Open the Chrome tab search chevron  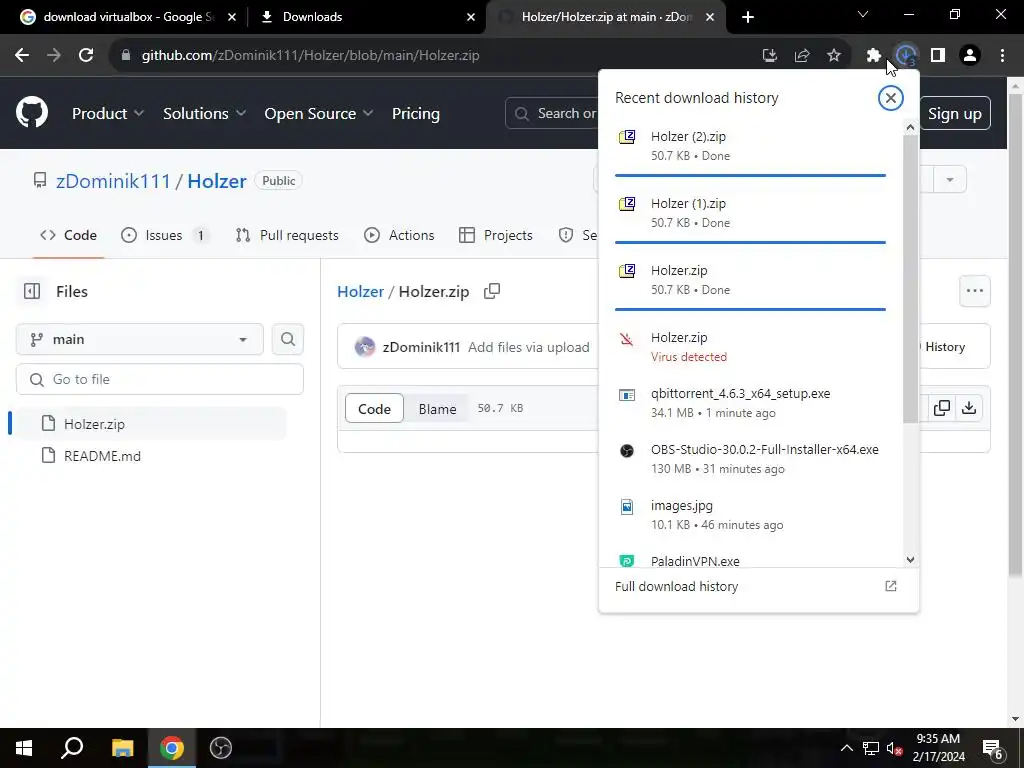pyautogui.click(x=863, y=15)
